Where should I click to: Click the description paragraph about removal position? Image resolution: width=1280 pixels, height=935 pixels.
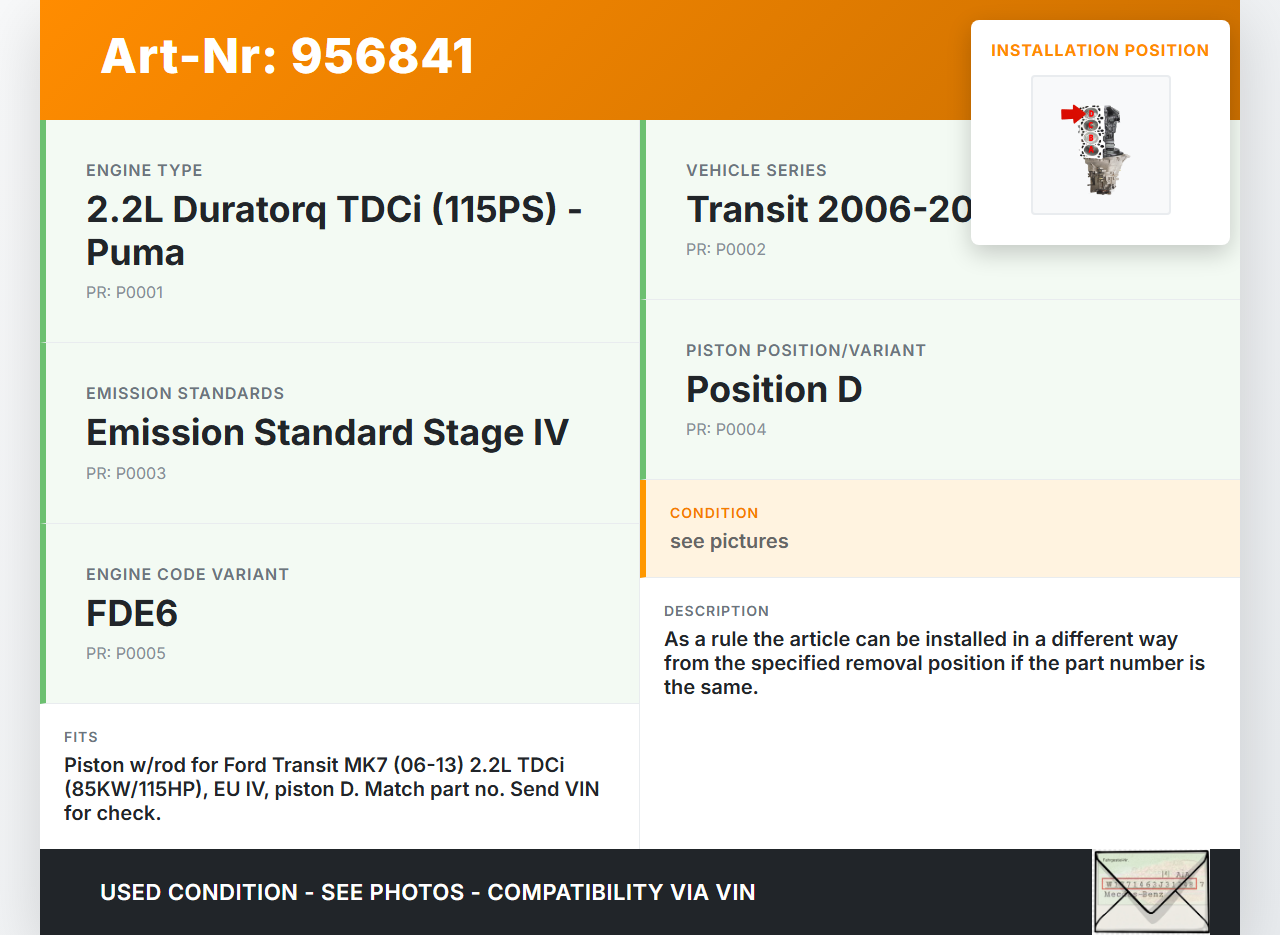pos(934,663)
